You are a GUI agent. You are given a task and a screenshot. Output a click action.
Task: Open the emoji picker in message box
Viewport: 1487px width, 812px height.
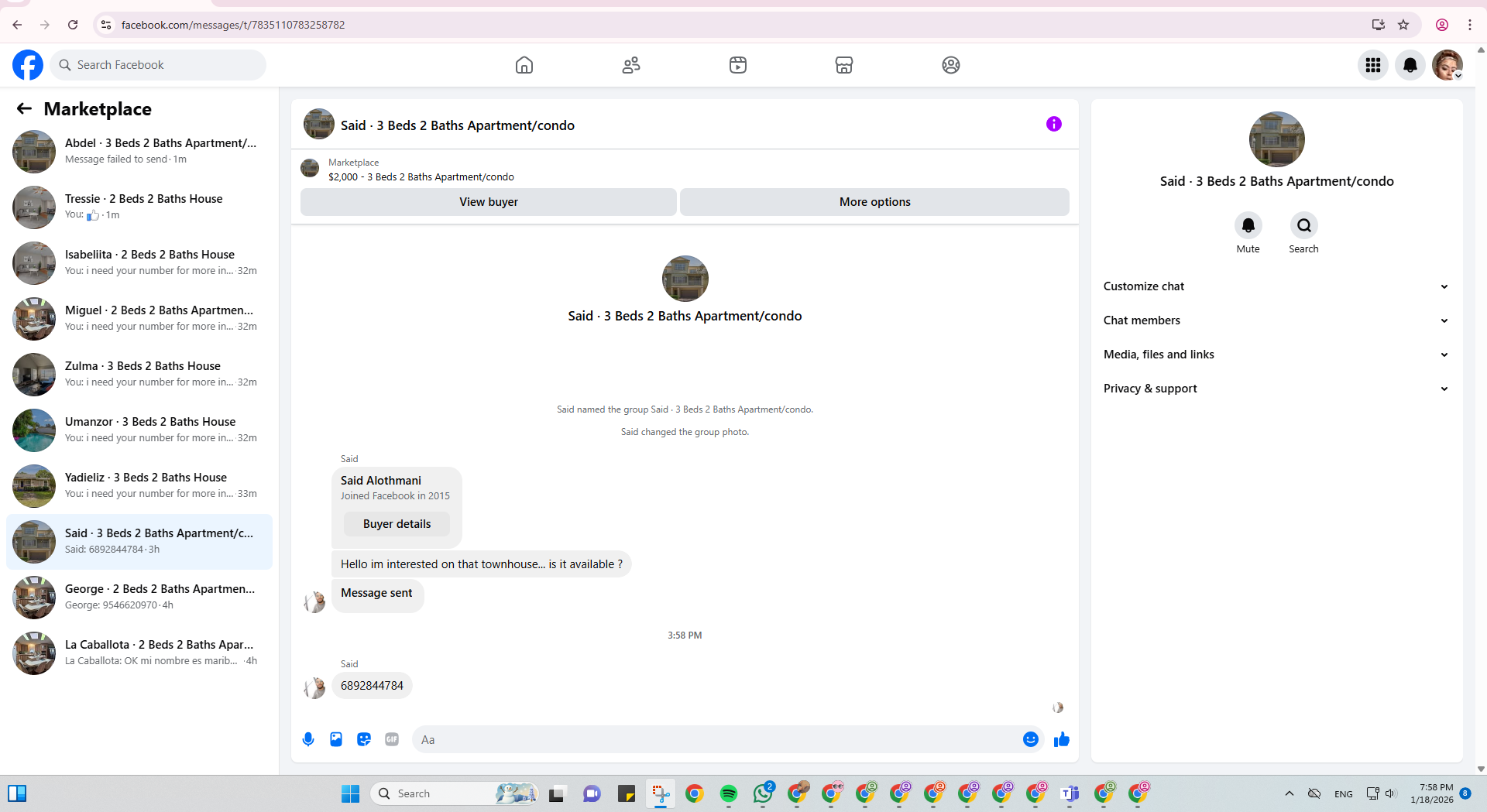point(1031,739)
